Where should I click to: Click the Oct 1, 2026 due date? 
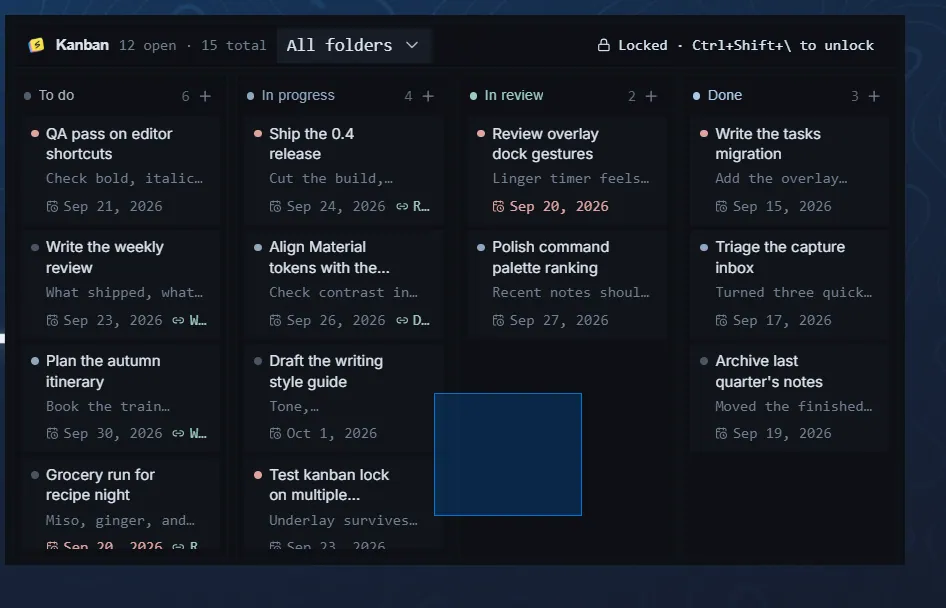pyautogui.click(x=332, y=433)
